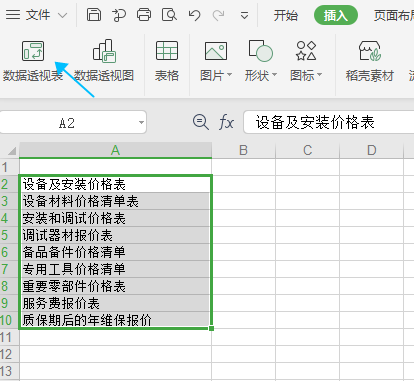The image size is (414, 381).
Task: Click the Print Preview icon
Action: coord(169,15)
